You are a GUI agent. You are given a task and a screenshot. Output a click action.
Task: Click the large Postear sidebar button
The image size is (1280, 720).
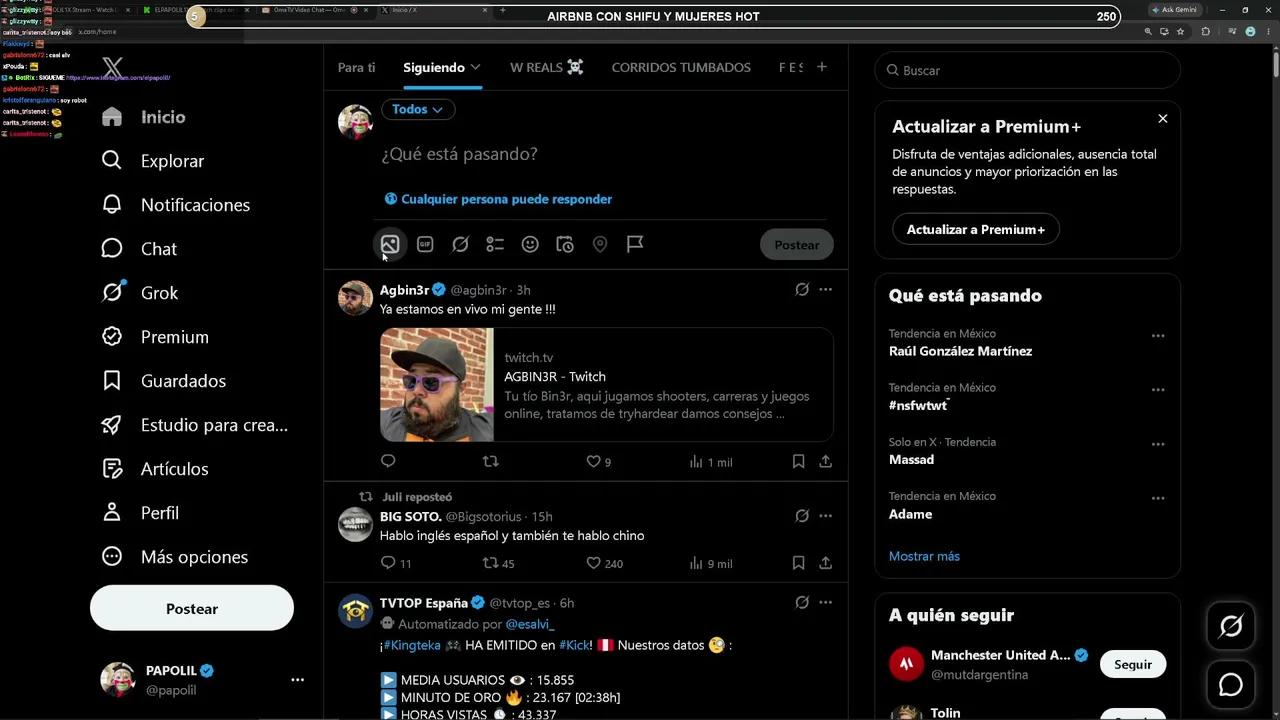[x=192, y=608]
